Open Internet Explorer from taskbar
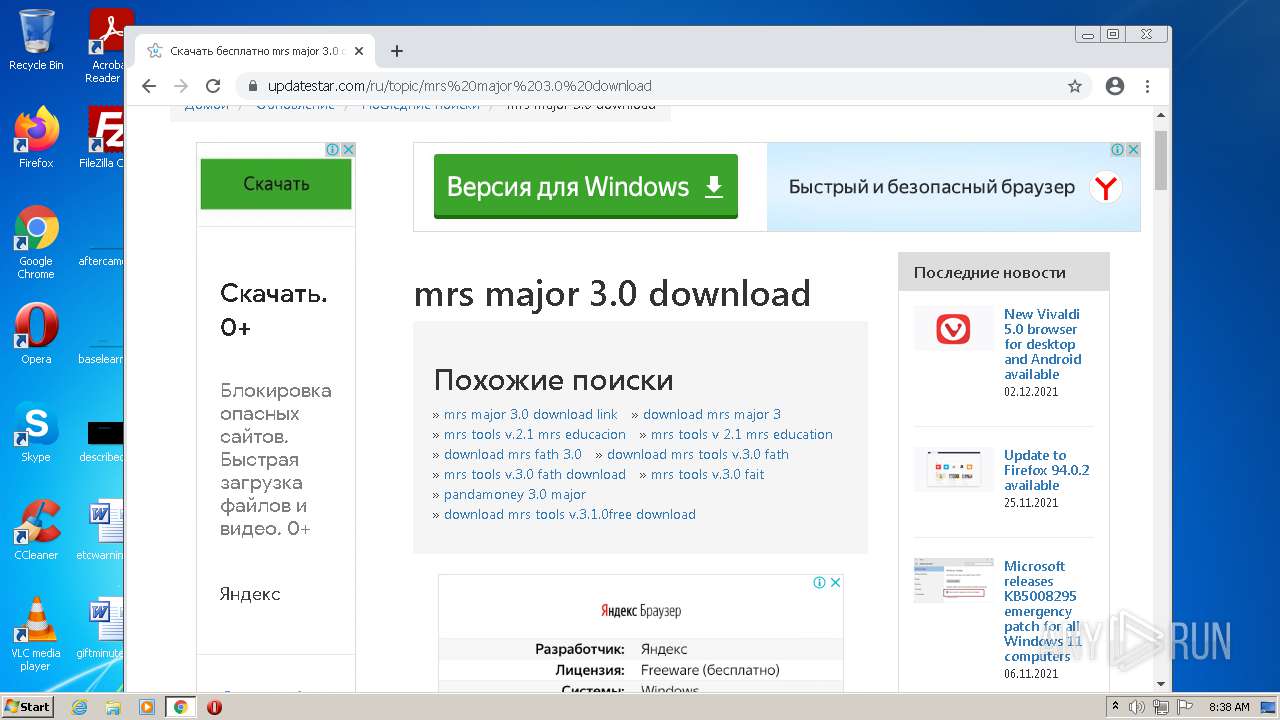Image resolution: width=1280 pixels, height=720 pixels. click(x=80, y=707)
